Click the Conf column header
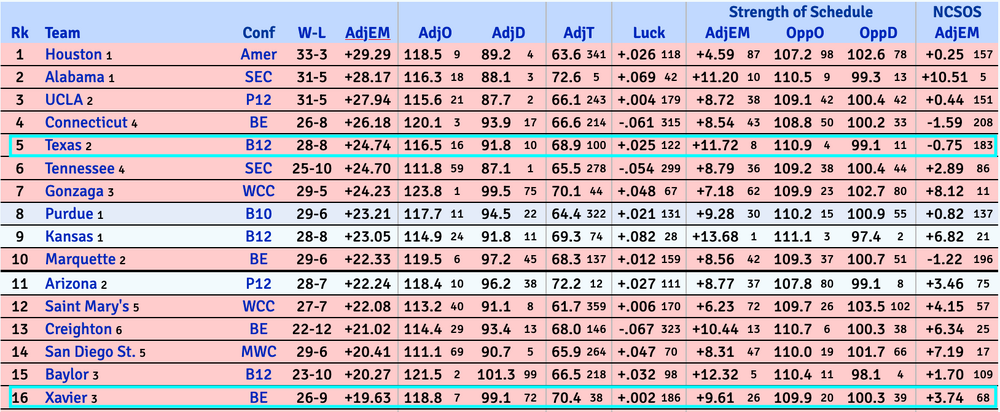Viewport: 1000px width, 412px height. click(x=259, y=32)
